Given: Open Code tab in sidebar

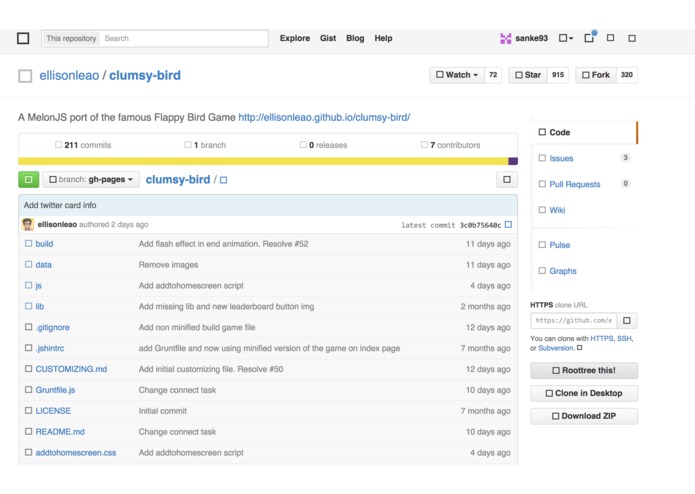Looking at the screenshot, I should pyautogui.click(x=584, y=132).
